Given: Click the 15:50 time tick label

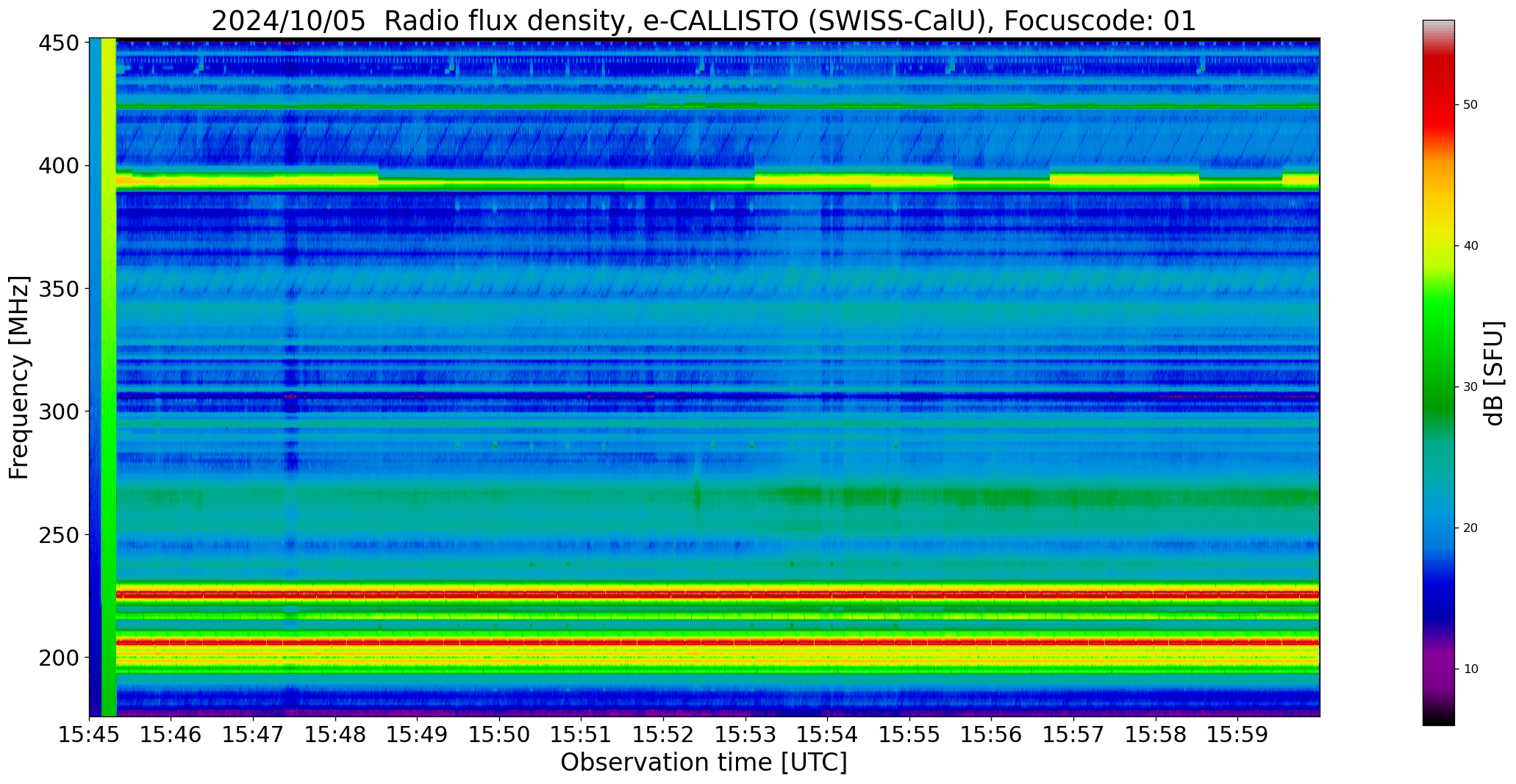Looking at the screenshot, I should 500,735.
